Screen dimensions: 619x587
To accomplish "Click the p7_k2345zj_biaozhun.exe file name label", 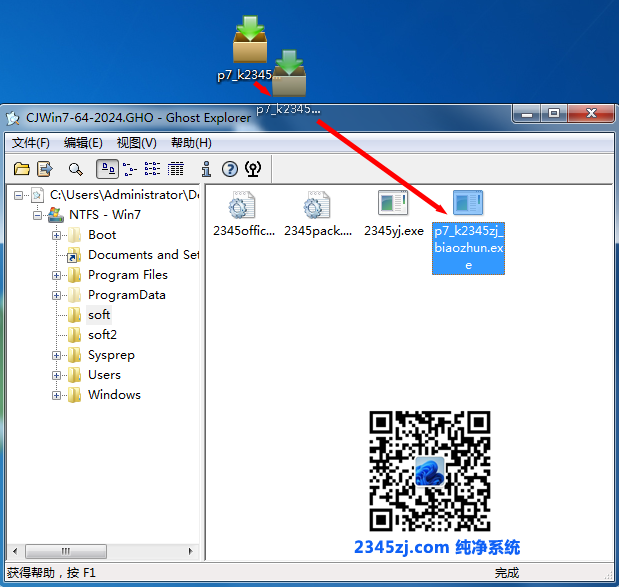I will pos(468,248).
